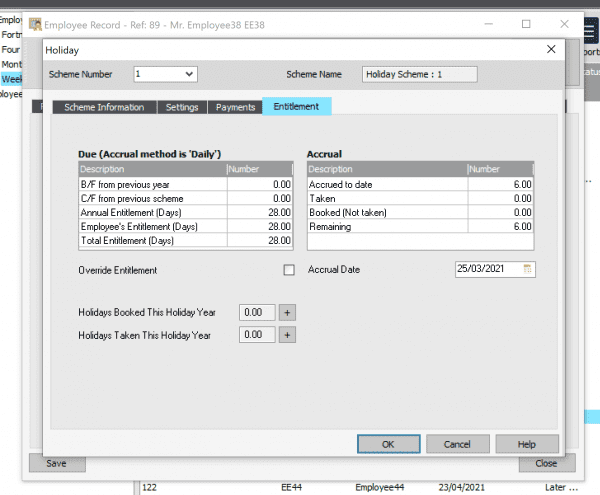
Task: Select the Accrued to date row
Action: (x=420, y=184)
